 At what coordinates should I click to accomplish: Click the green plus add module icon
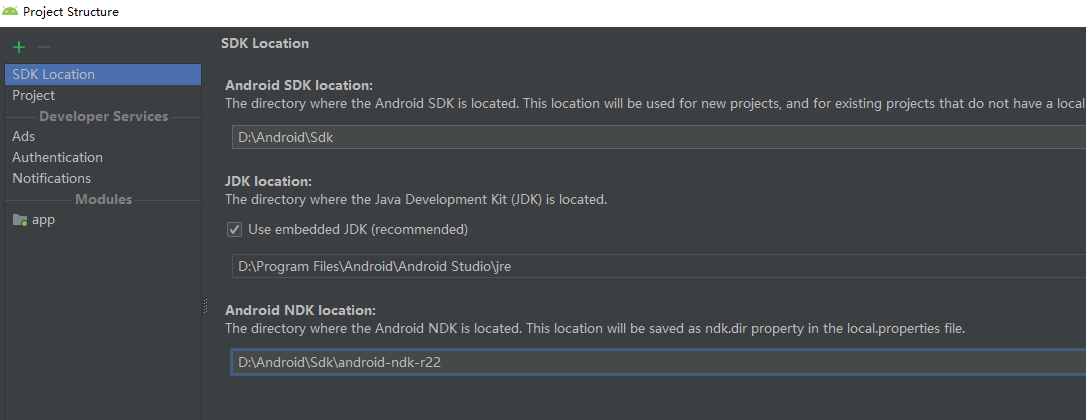[x=19, y=47]
